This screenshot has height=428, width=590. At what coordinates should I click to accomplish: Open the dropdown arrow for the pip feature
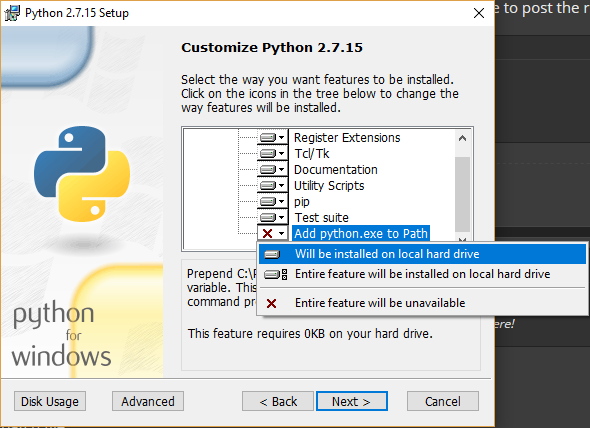pyautogui.click(x=281, y=201)
